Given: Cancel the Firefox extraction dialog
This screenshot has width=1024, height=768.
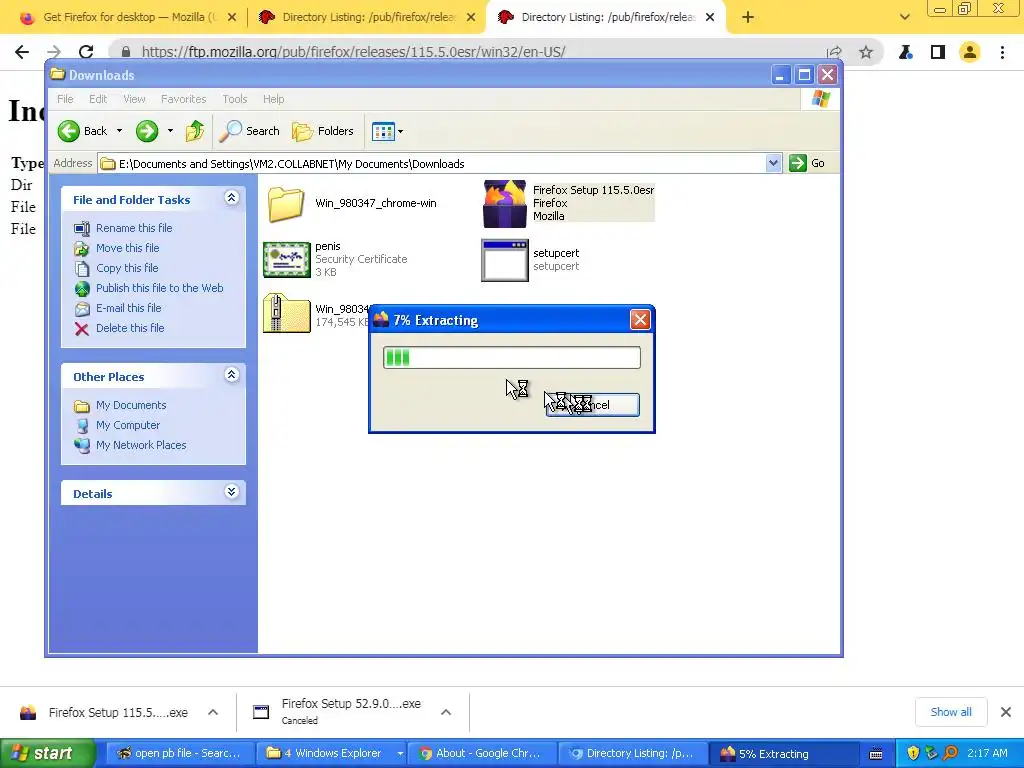Looking at the screenshot, I should coord(593,405).
